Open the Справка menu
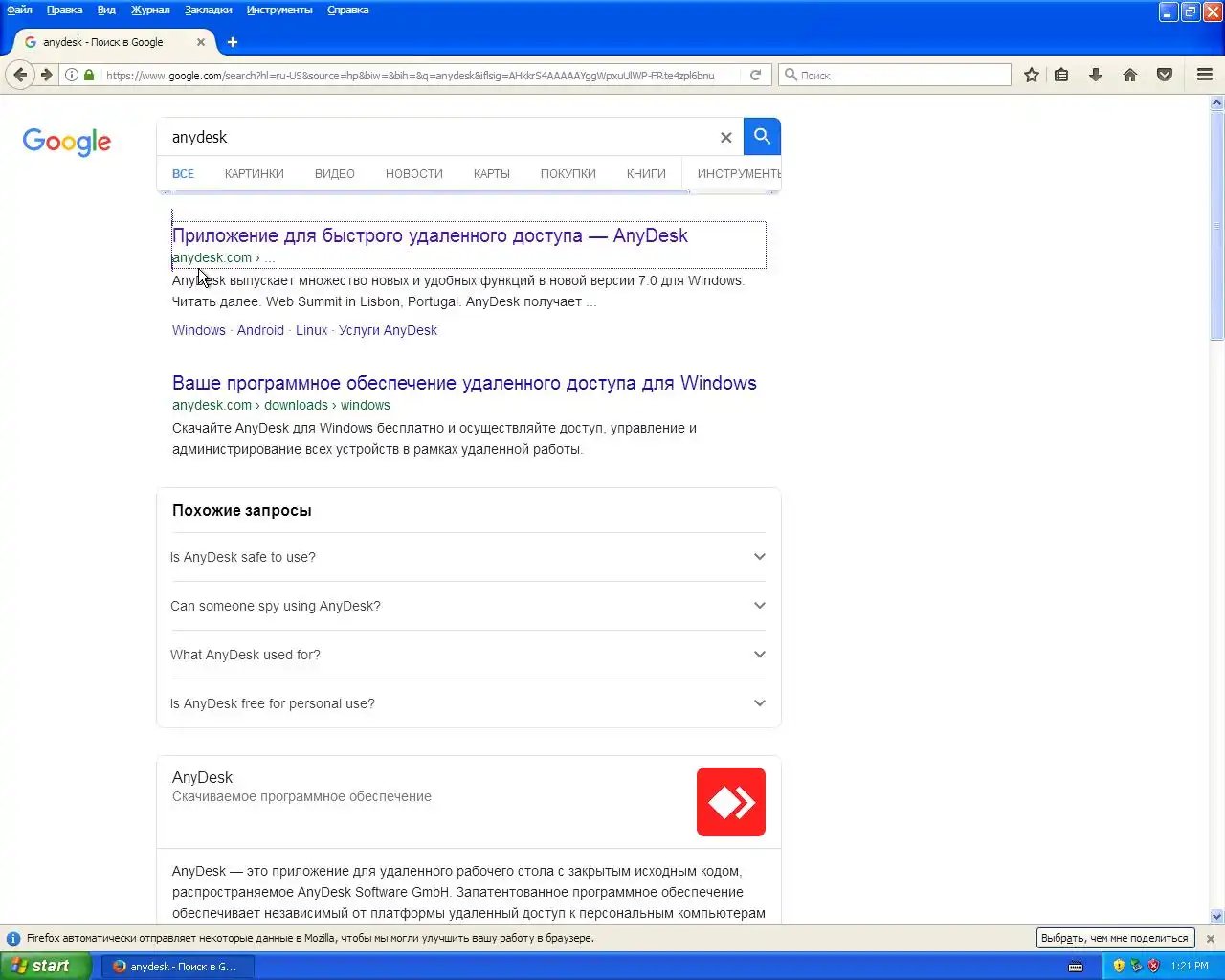Screen dimensions: 1225x980 347,10
